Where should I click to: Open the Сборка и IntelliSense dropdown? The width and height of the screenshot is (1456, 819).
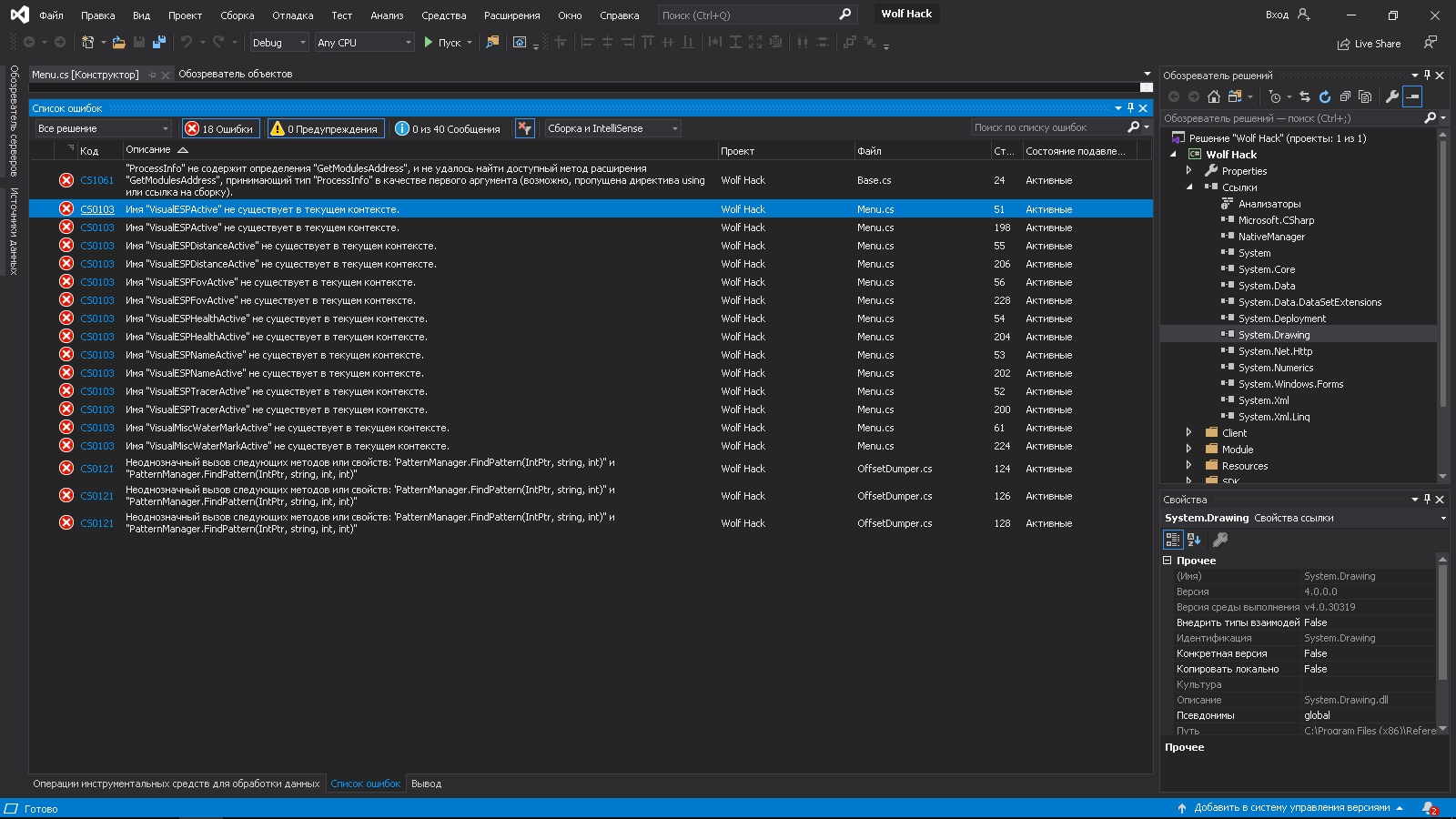point(612,128)
